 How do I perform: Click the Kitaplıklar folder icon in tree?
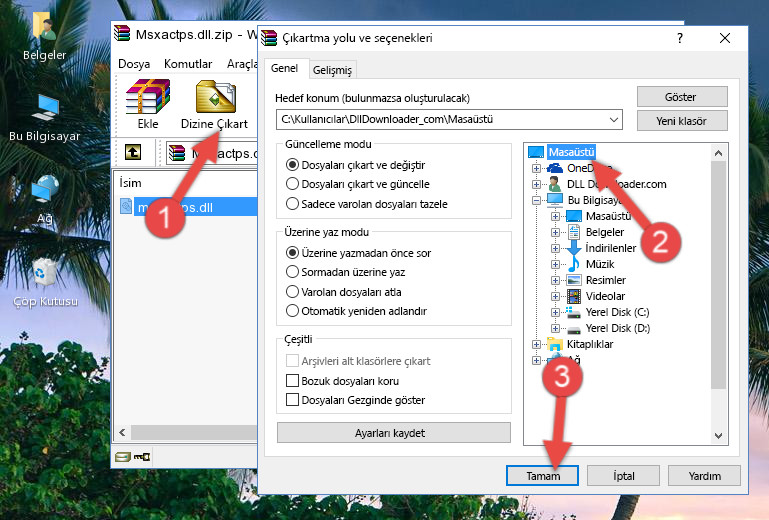[555, 344]
